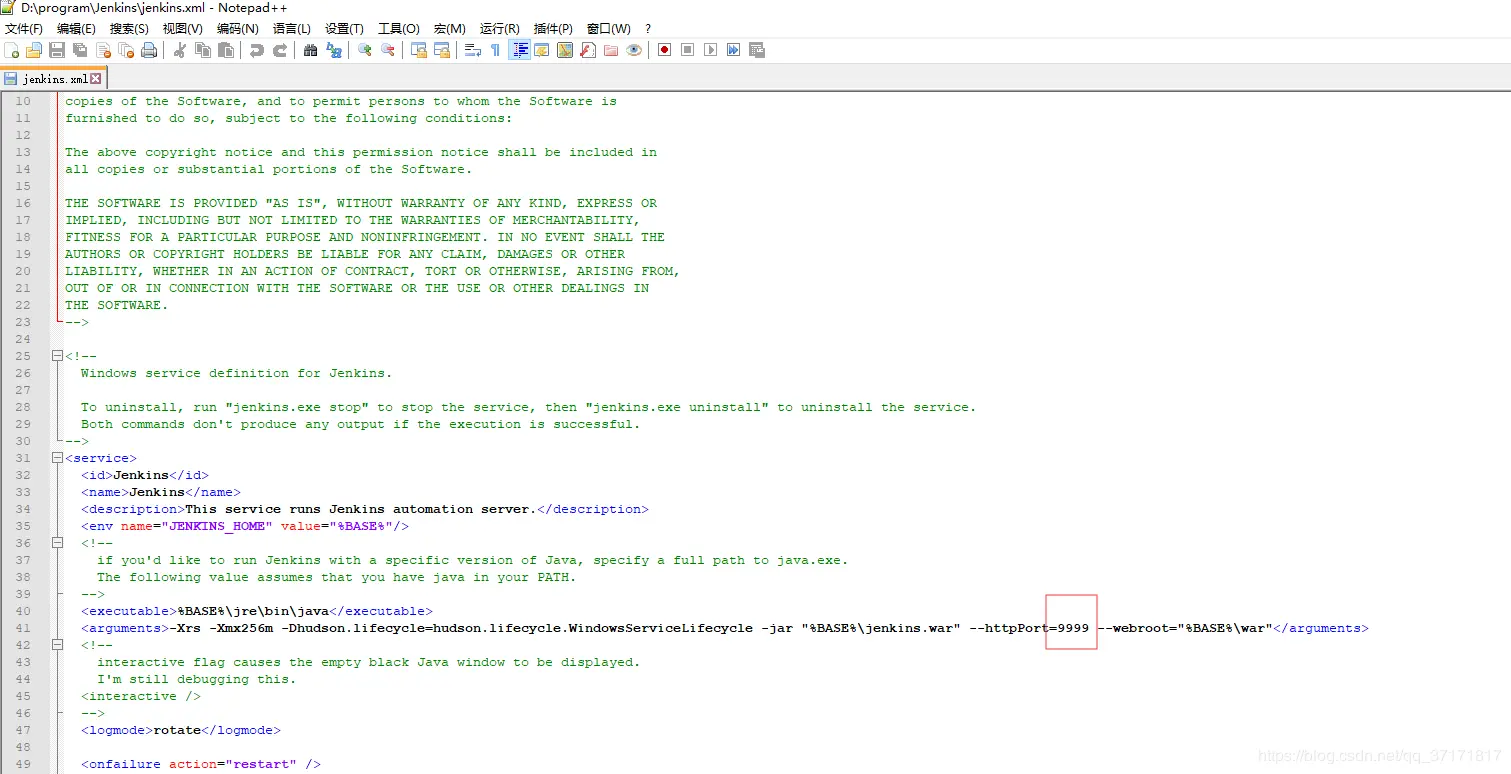The height and width of the screenshot is (774, 1511).
Task: Collapse the service element at line 31
Action: point(56,458)
